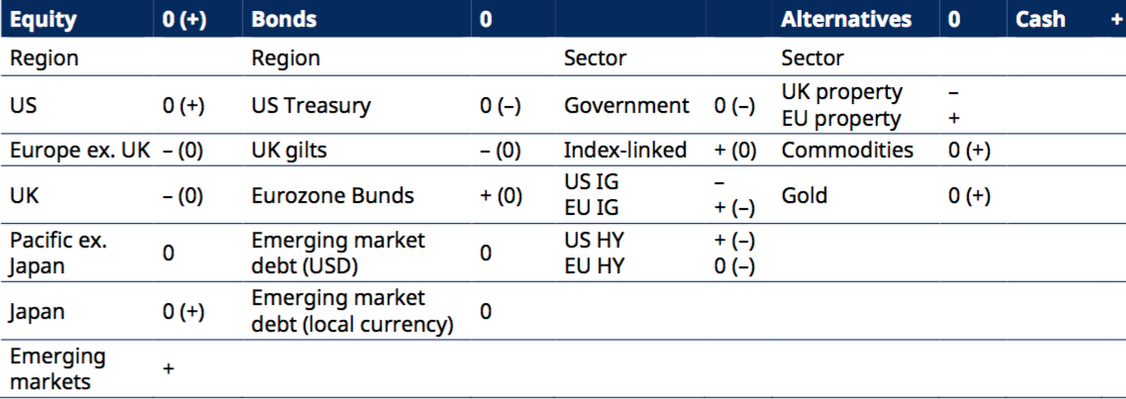This screenshot has height=399, width=1126.
Task: Select the Cash header cell
Action: point(1040,19)
